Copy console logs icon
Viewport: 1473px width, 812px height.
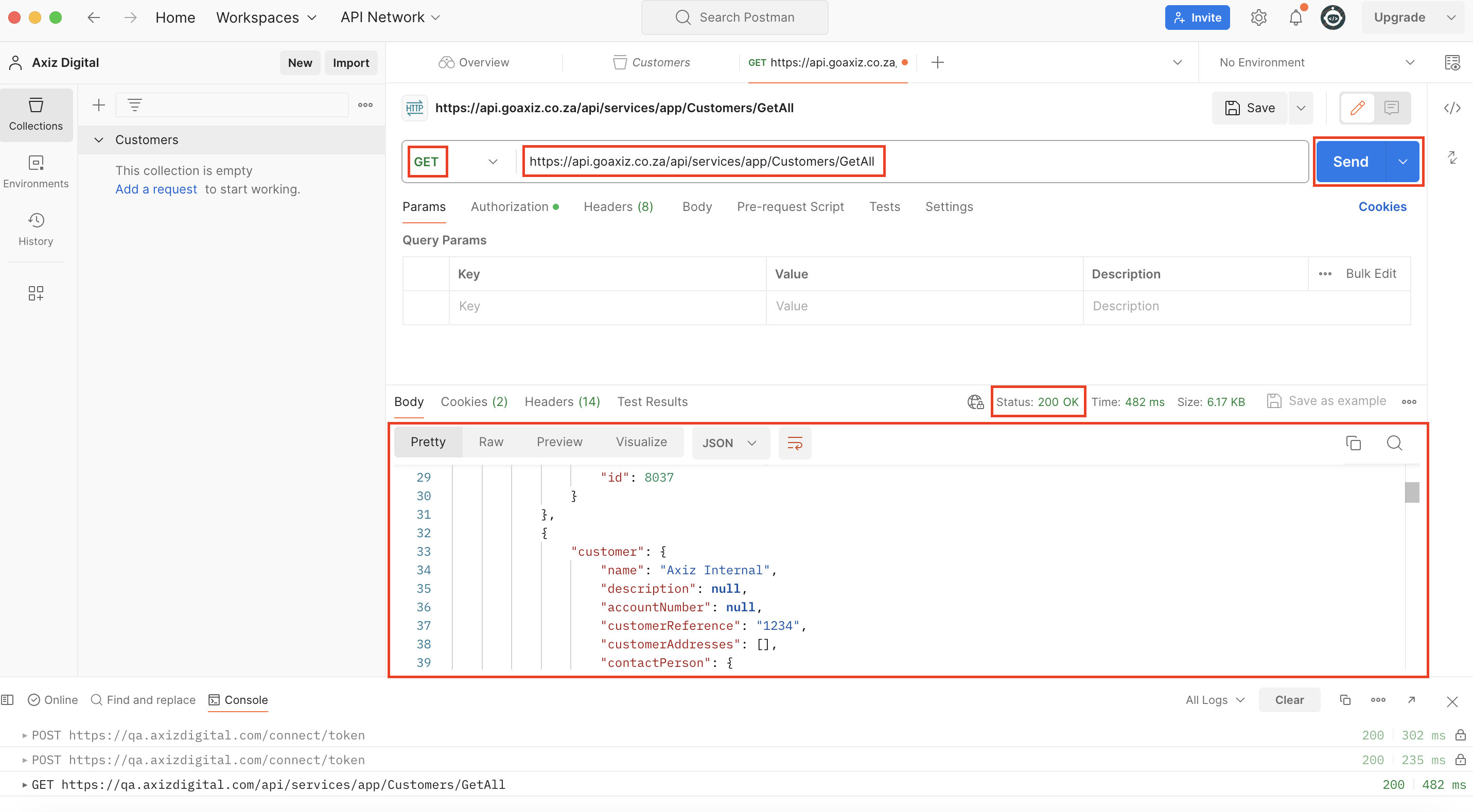(1345, 700)
